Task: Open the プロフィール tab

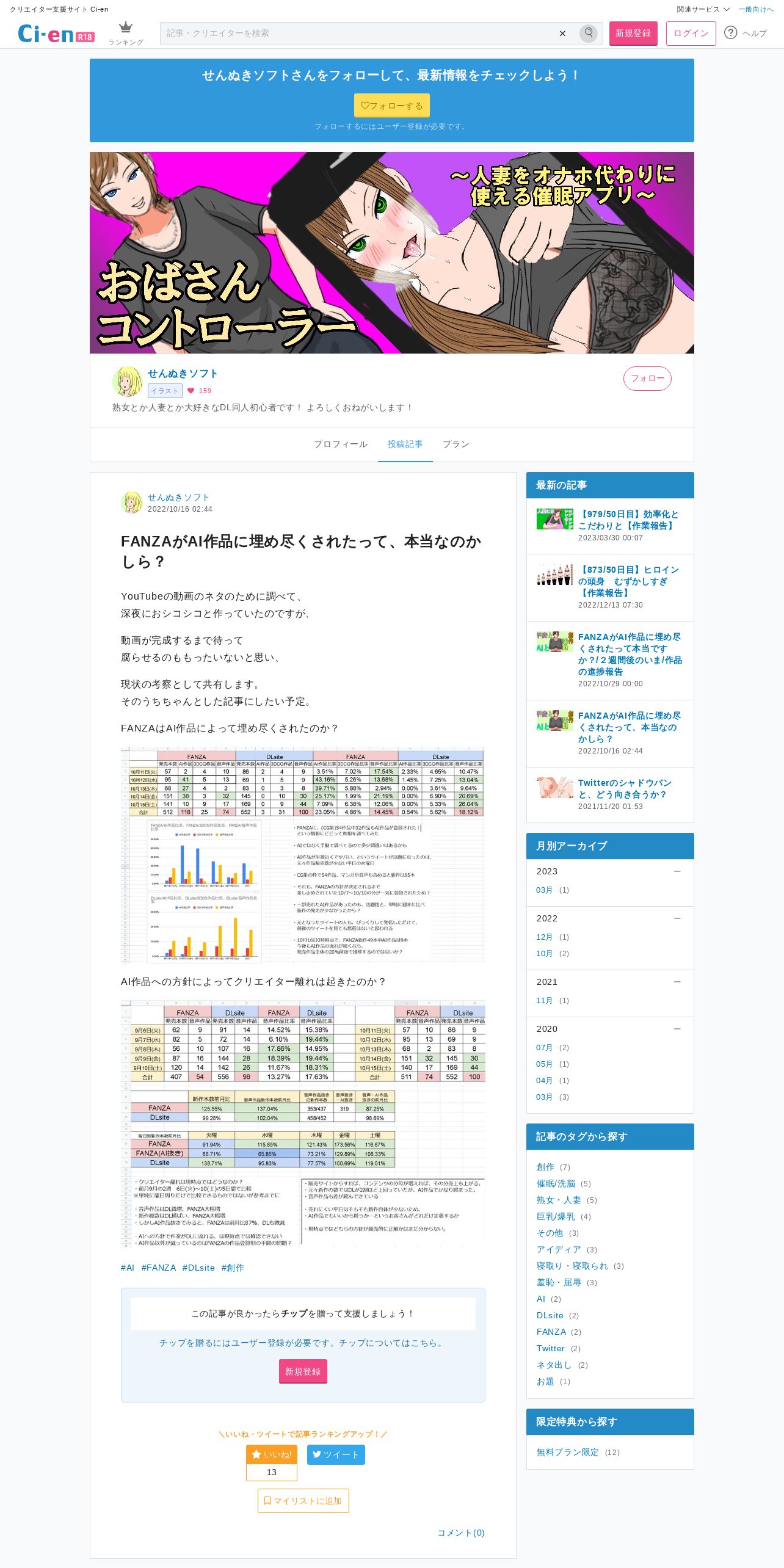Action: (341, 444)
